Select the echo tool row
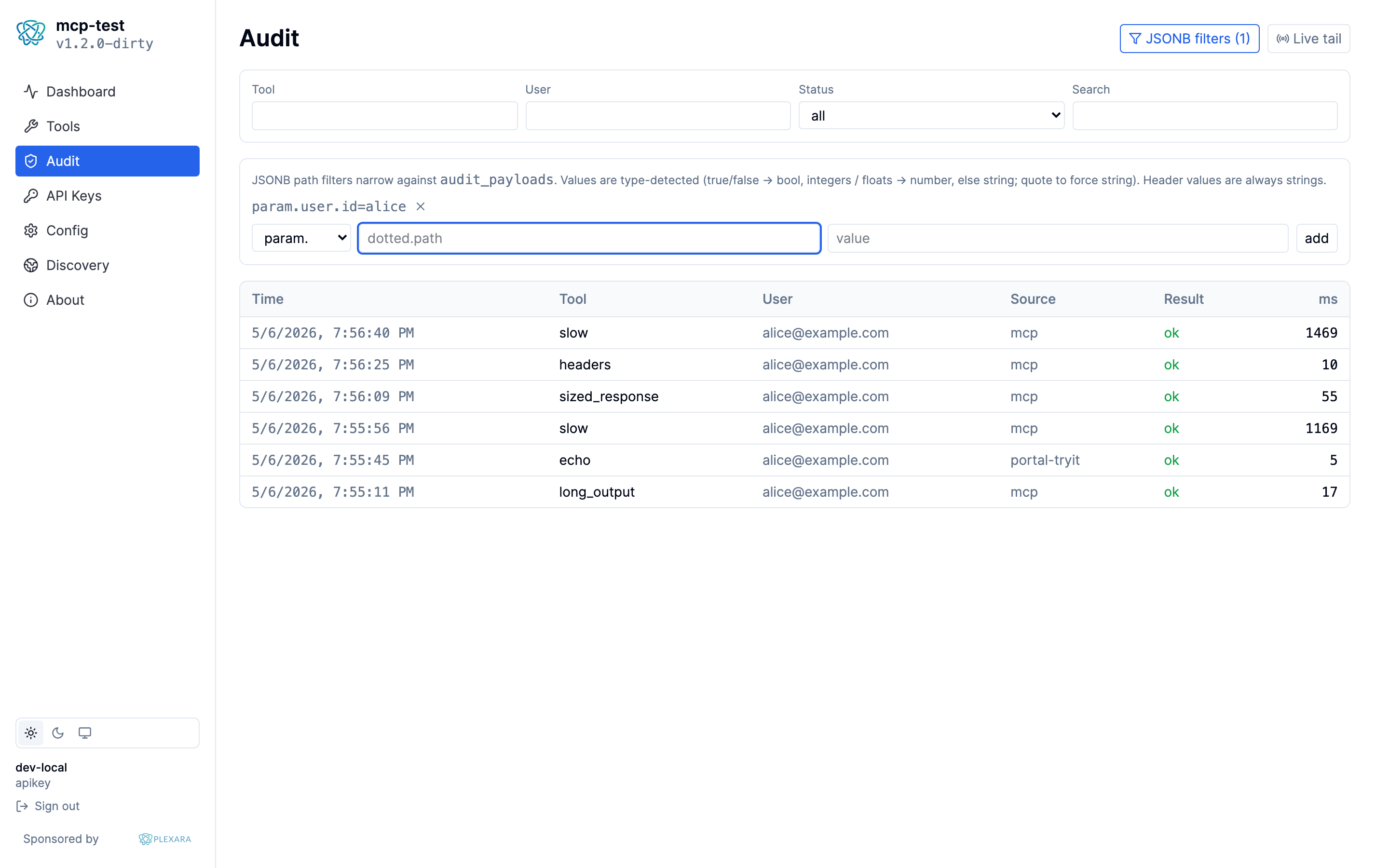 pos(794,461)
